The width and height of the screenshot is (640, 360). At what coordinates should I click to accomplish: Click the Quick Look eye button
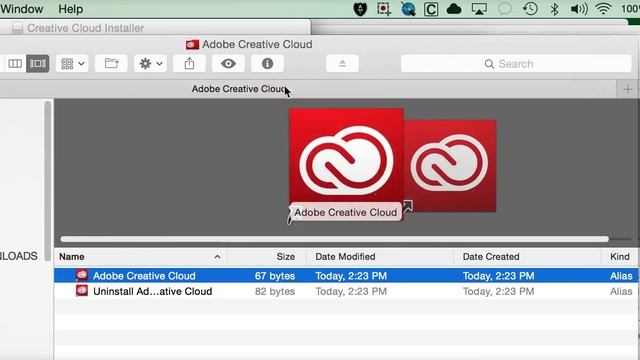228,64
